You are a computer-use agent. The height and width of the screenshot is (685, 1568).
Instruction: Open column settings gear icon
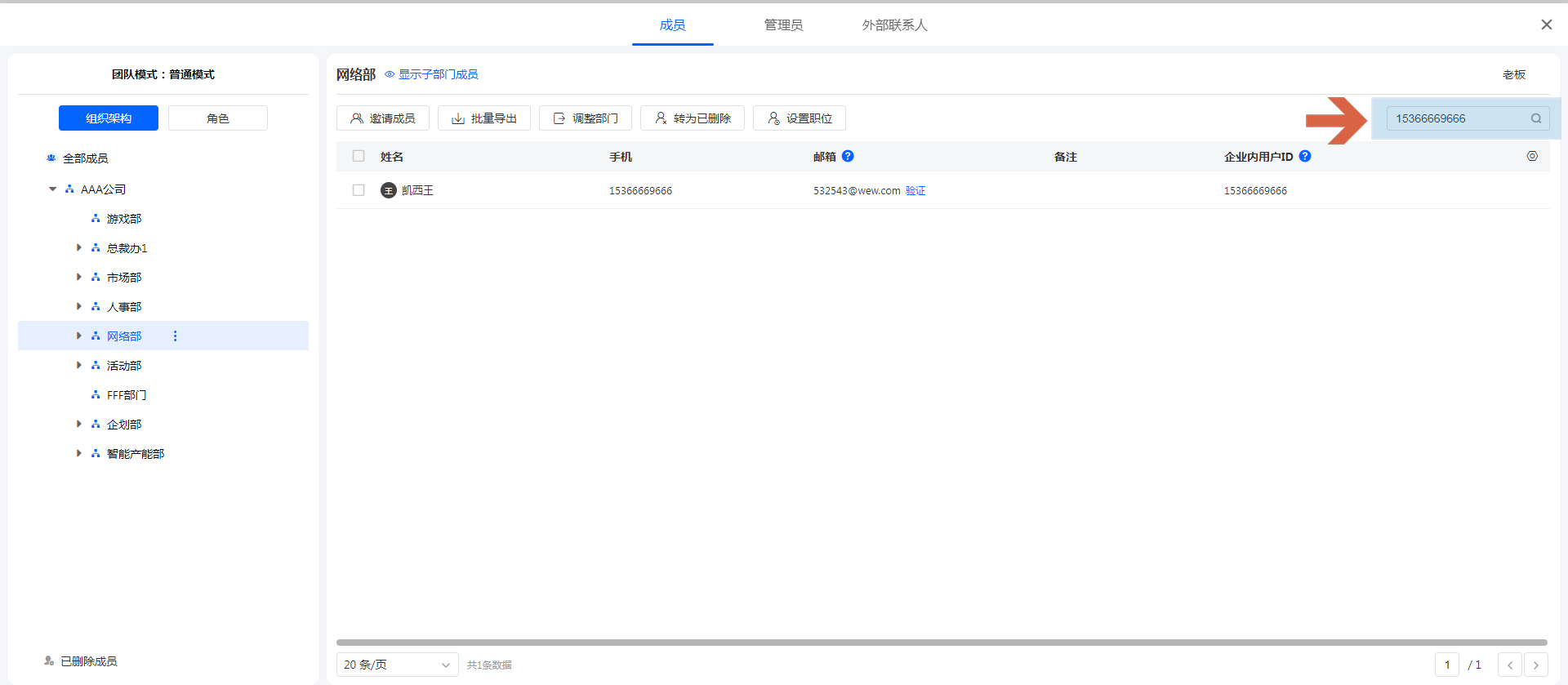(x=1532, y=156)
